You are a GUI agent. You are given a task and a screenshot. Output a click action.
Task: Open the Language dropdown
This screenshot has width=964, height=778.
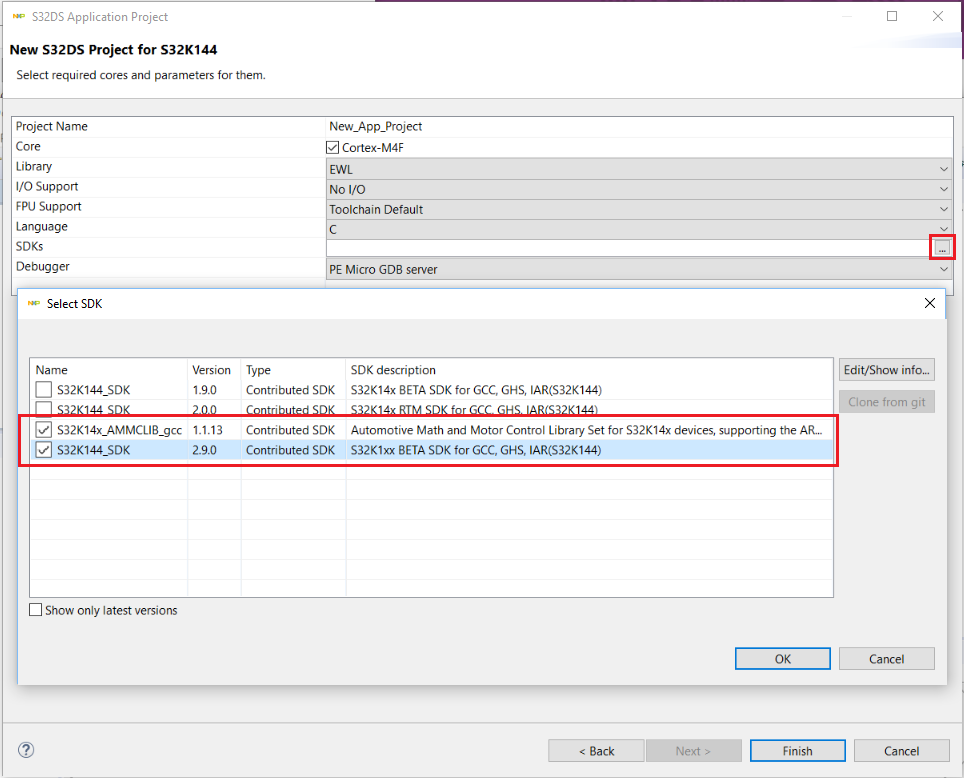tap(639, 229)
